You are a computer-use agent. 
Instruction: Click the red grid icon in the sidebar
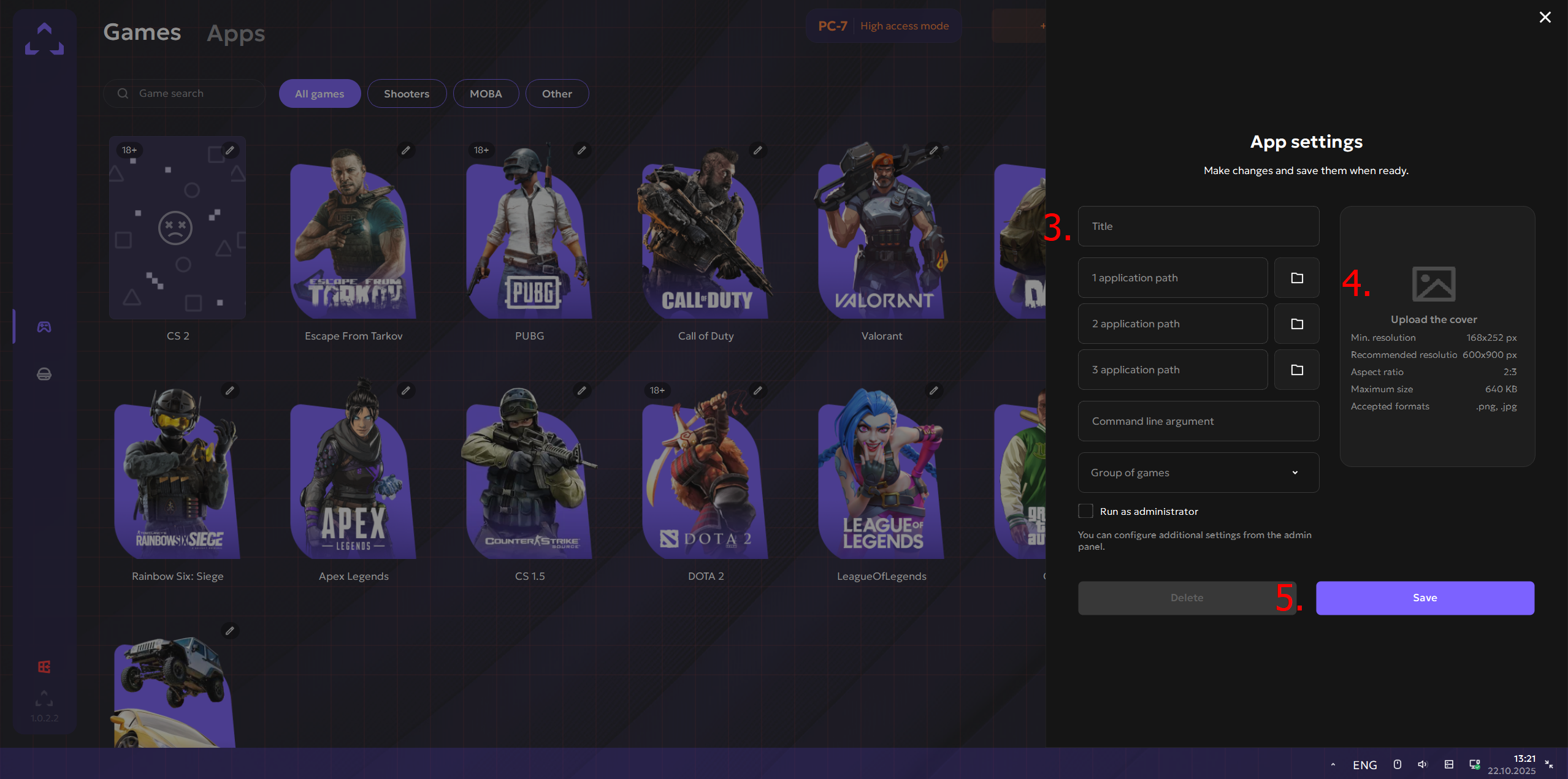tap(44, 667)
